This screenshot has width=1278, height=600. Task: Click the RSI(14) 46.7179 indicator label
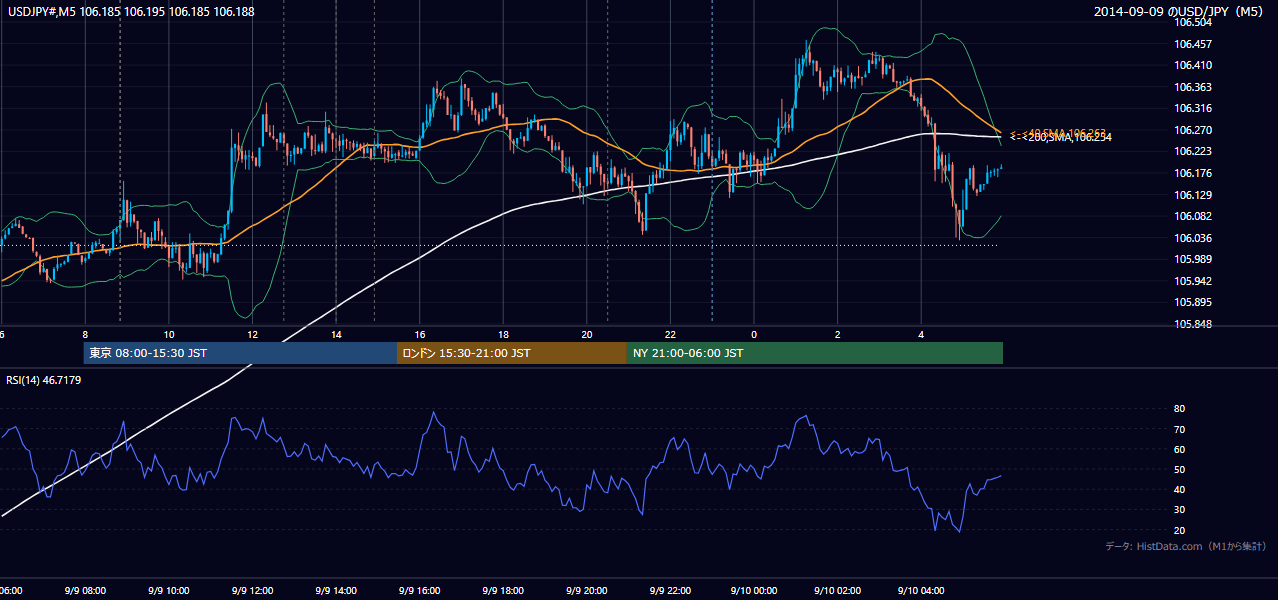coord(44,380)
